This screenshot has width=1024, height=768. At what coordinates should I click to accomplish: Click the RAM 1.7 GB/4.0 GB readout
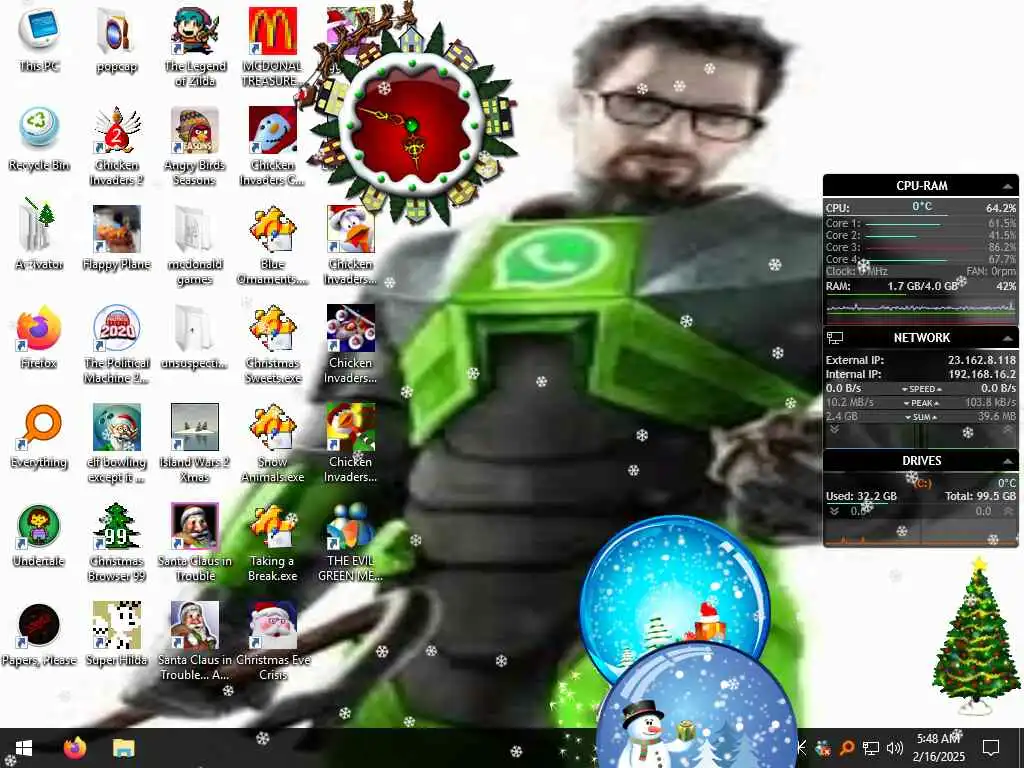tap(921, 286)
